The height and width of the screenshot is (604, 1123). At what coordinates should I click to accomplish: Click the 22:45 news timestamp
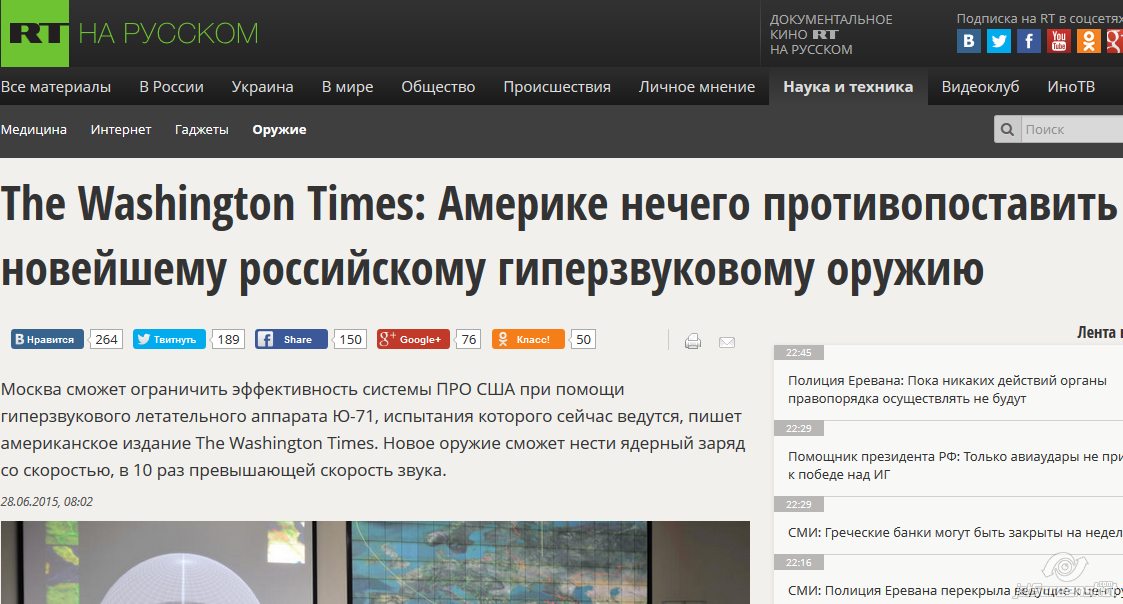799,353
